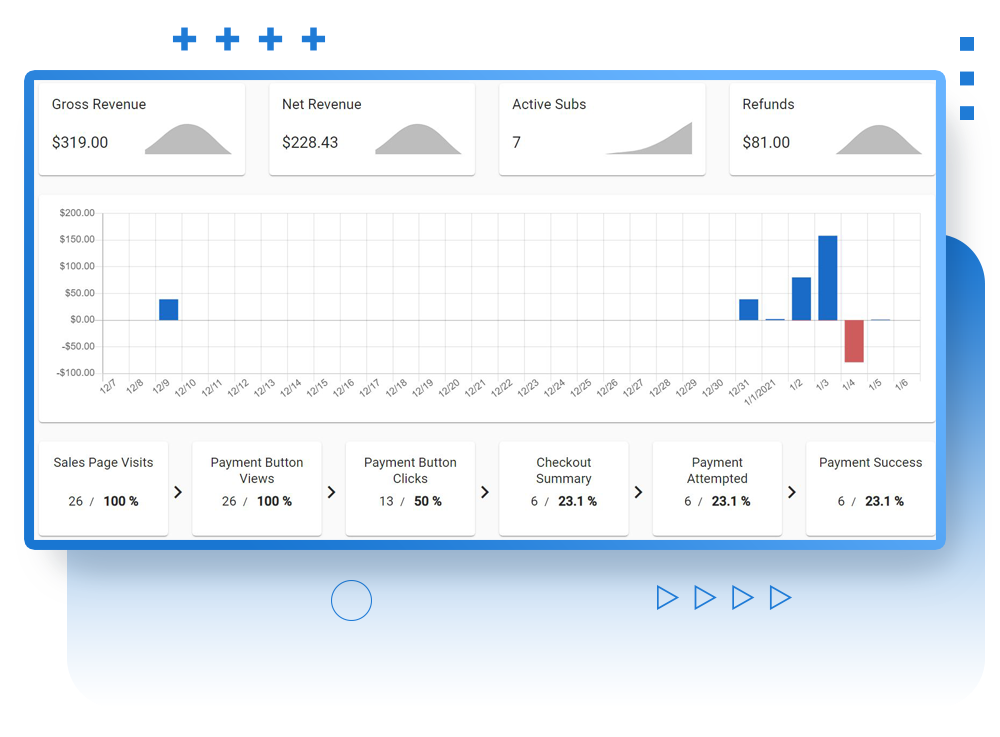
Task: Click the Gross Revenue sparkline icon
Action: click(190, 139)
